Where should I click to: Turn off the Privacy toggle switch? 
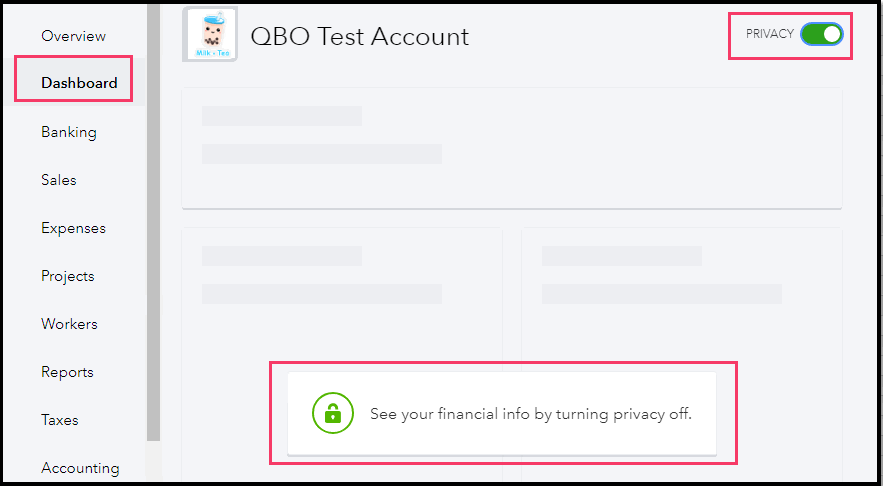tap(821, 34)
